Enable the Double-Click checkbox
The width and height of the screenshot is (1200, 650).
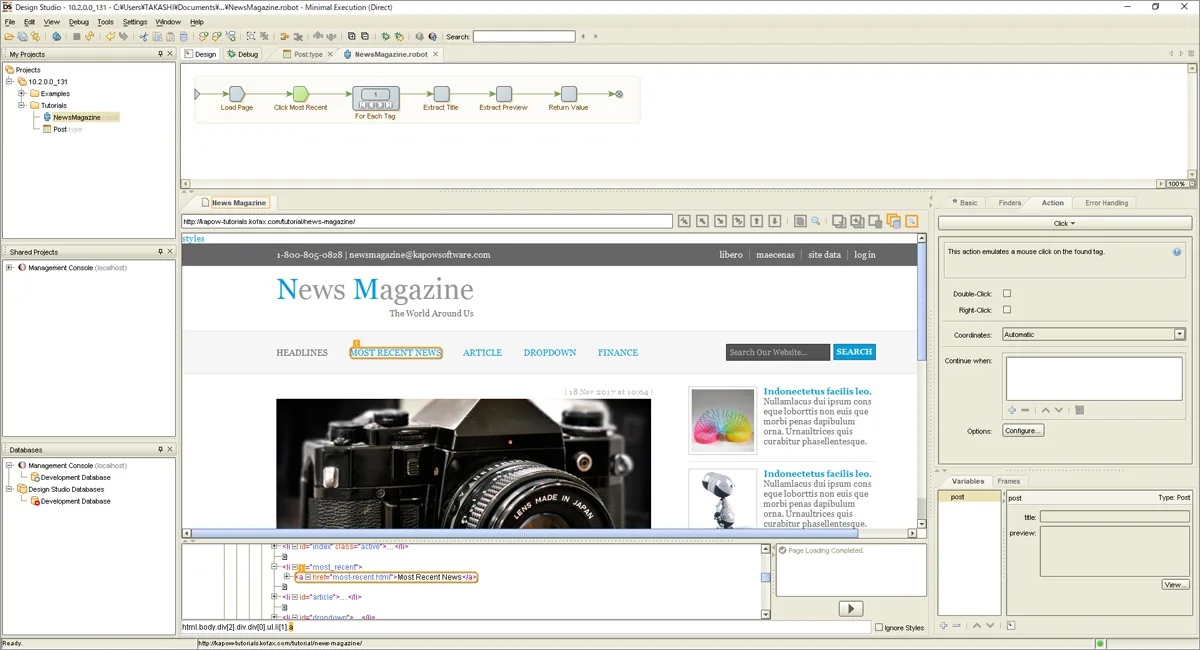coord(1007,294)
